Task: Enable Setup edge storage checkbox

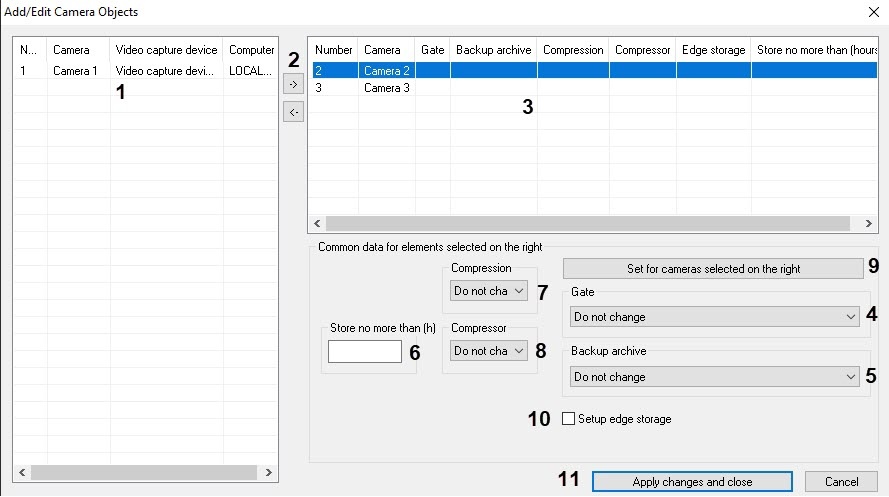Action: pyautogui.click(x=569, y=419)
